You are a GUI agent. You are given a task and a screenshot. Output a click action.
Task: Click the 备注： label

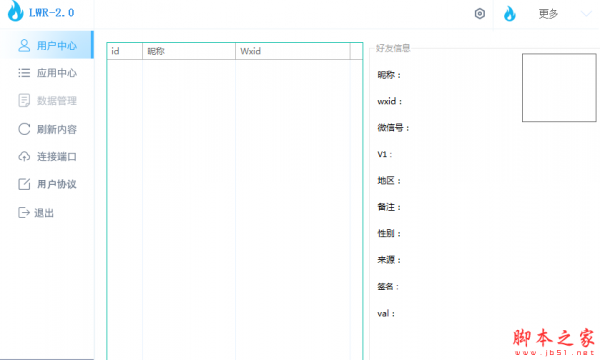[389, 207]
